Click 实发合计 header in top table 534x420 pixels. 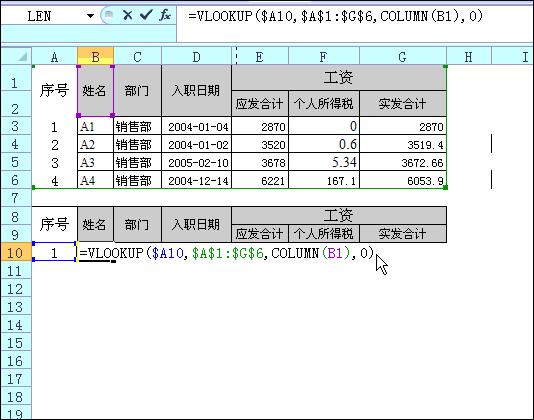403,104
